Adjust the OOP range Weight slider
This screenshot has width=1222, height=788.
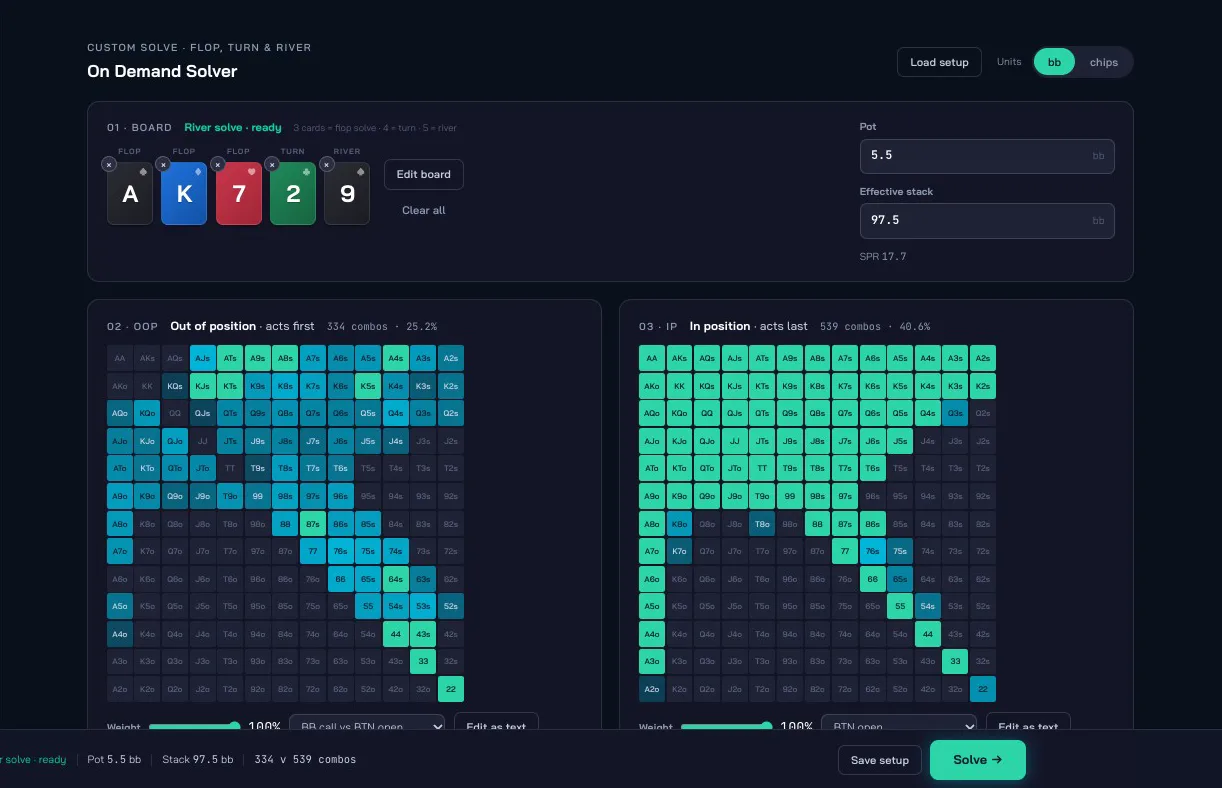(194, 727)
